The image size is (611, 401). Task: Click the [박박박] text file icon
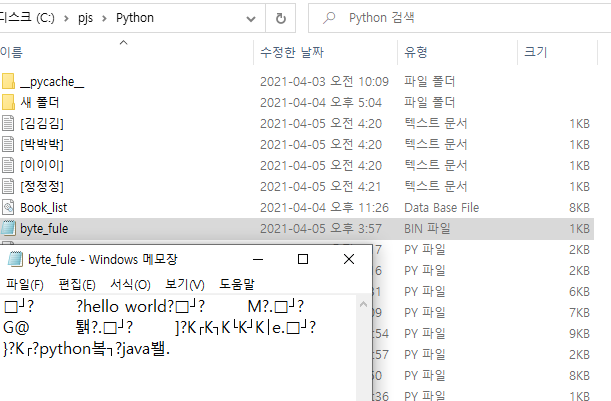tap(8, 145)
